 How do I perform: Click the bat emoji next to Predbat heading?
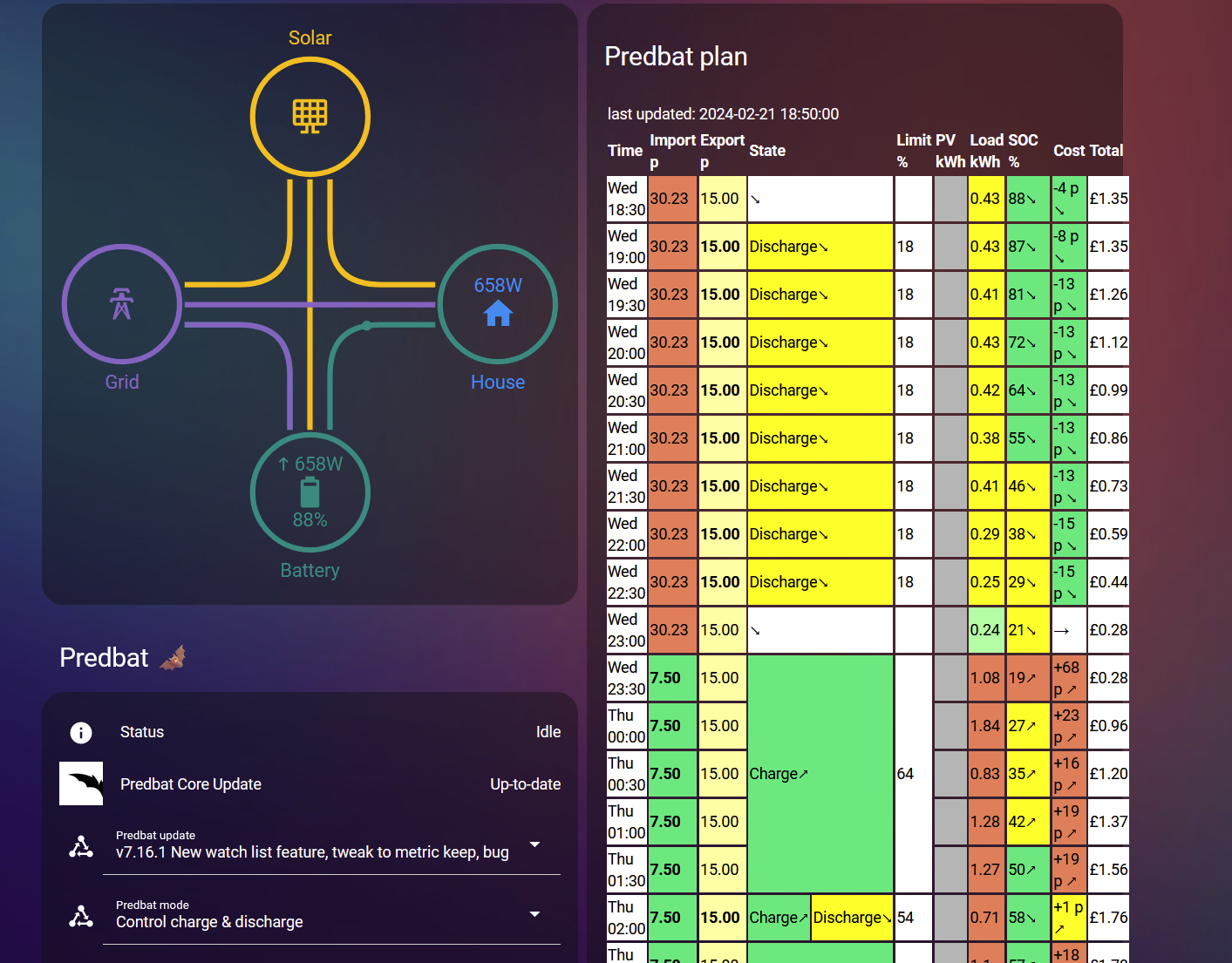coord(174,657)
